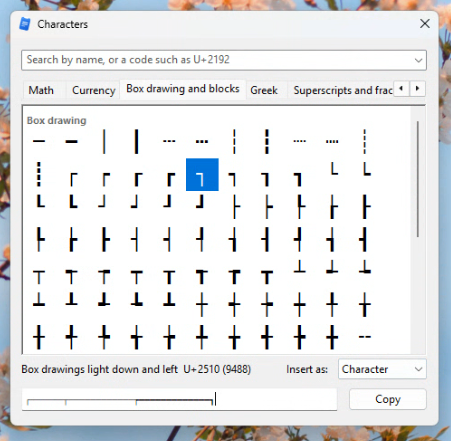This screenshot has height=441, width=451.
Task: Choose the light triple dash horizontal character
Action: pos(169,141)
